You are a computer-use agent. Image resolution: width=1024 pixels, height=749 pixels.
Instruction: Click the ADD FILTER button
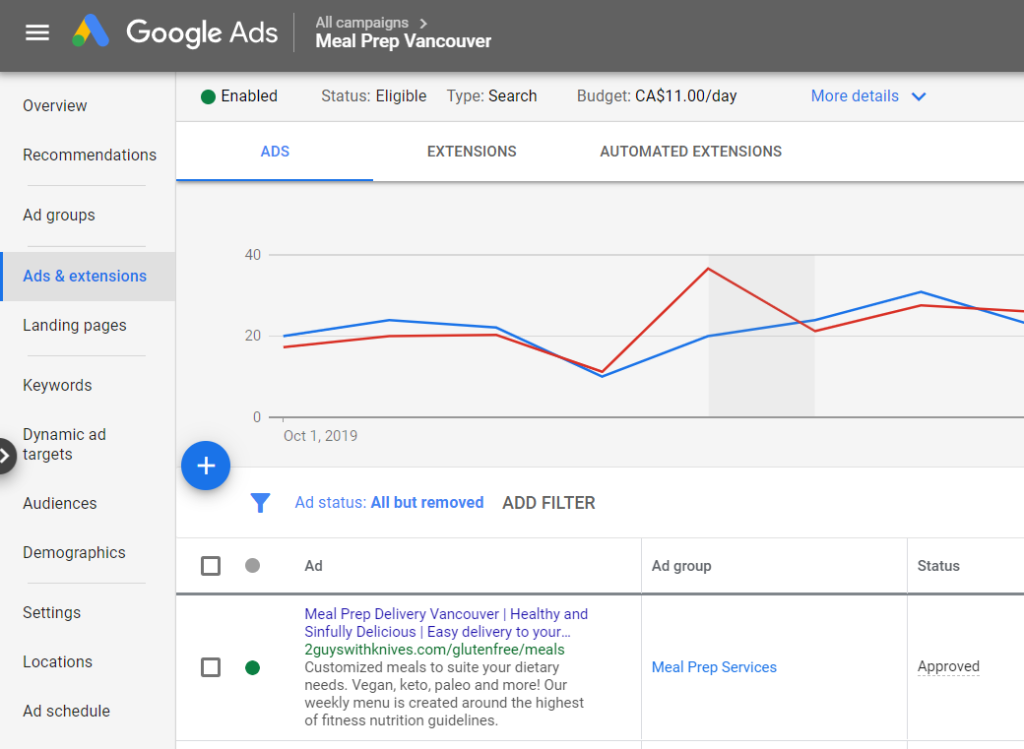coord(548,503)
